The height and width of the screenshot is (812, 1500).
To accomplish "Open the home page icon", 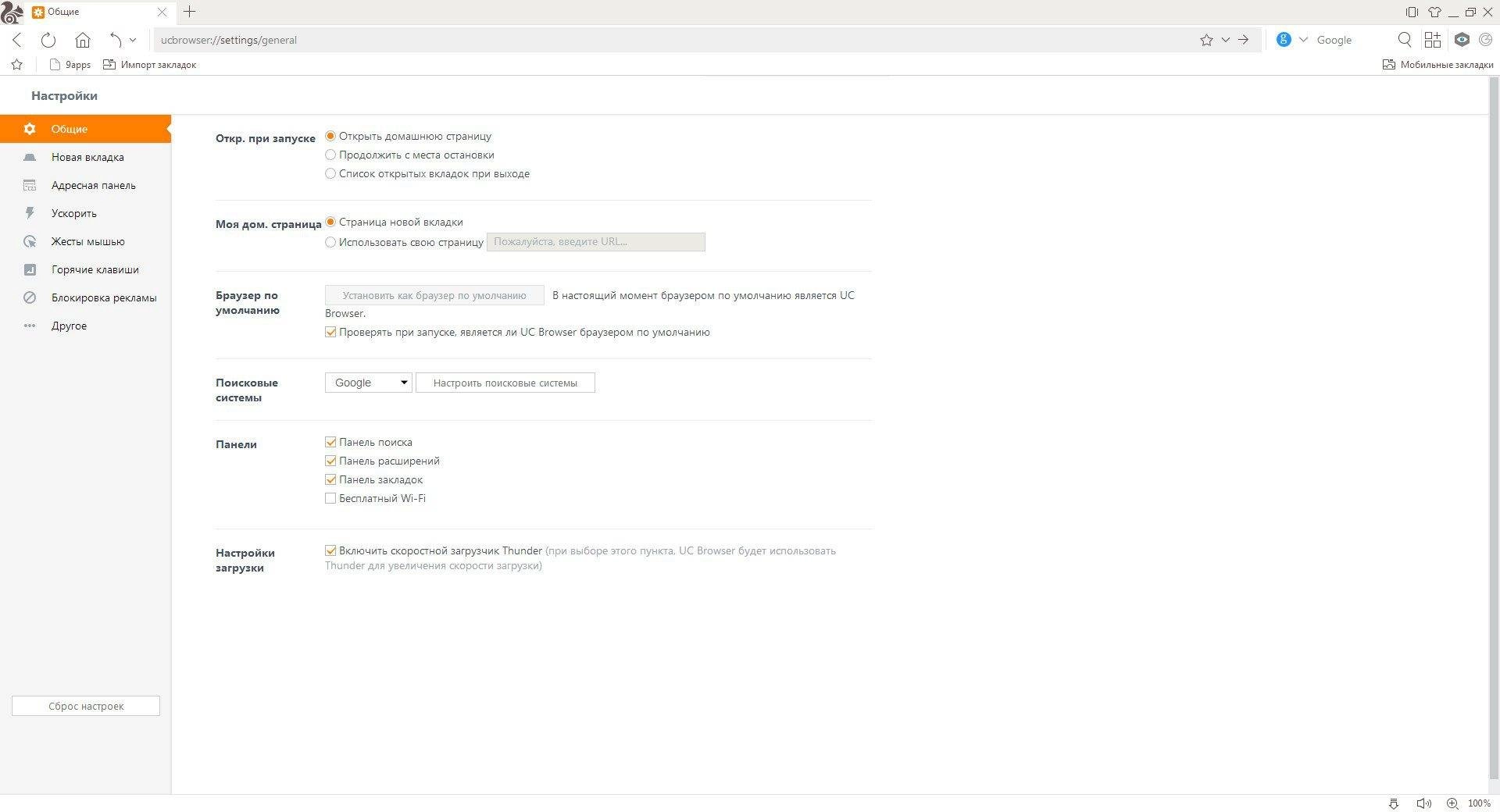I will point(83,40).
